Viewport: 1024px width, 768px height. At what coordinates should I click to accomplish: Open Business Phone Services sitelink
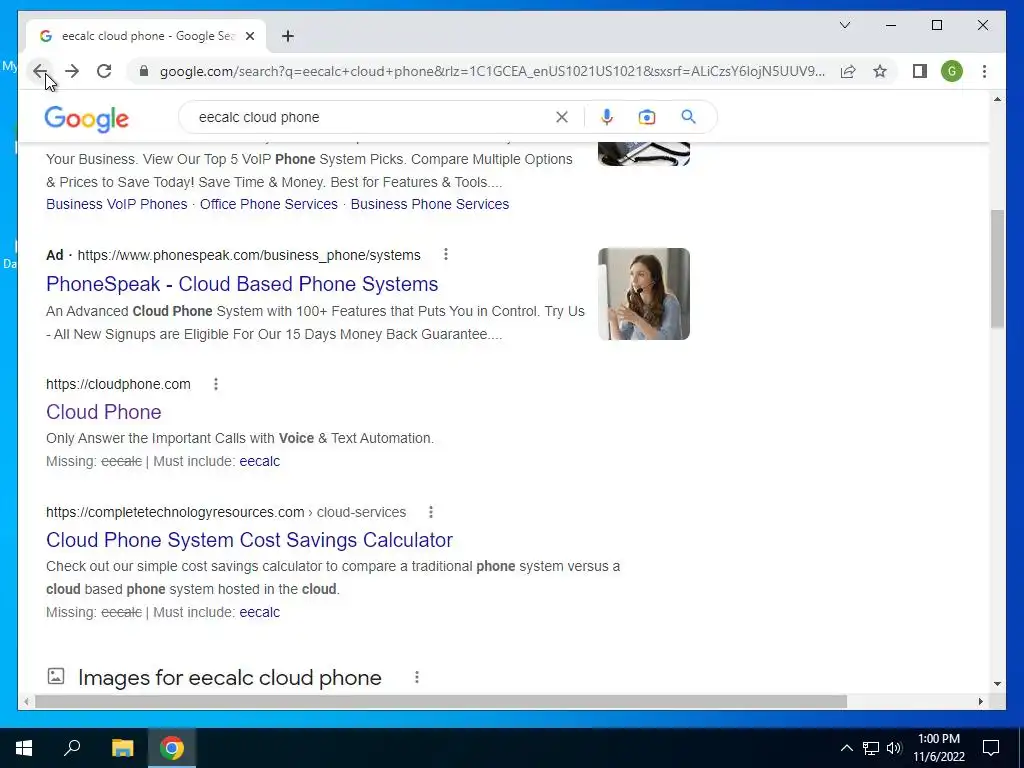430,204
